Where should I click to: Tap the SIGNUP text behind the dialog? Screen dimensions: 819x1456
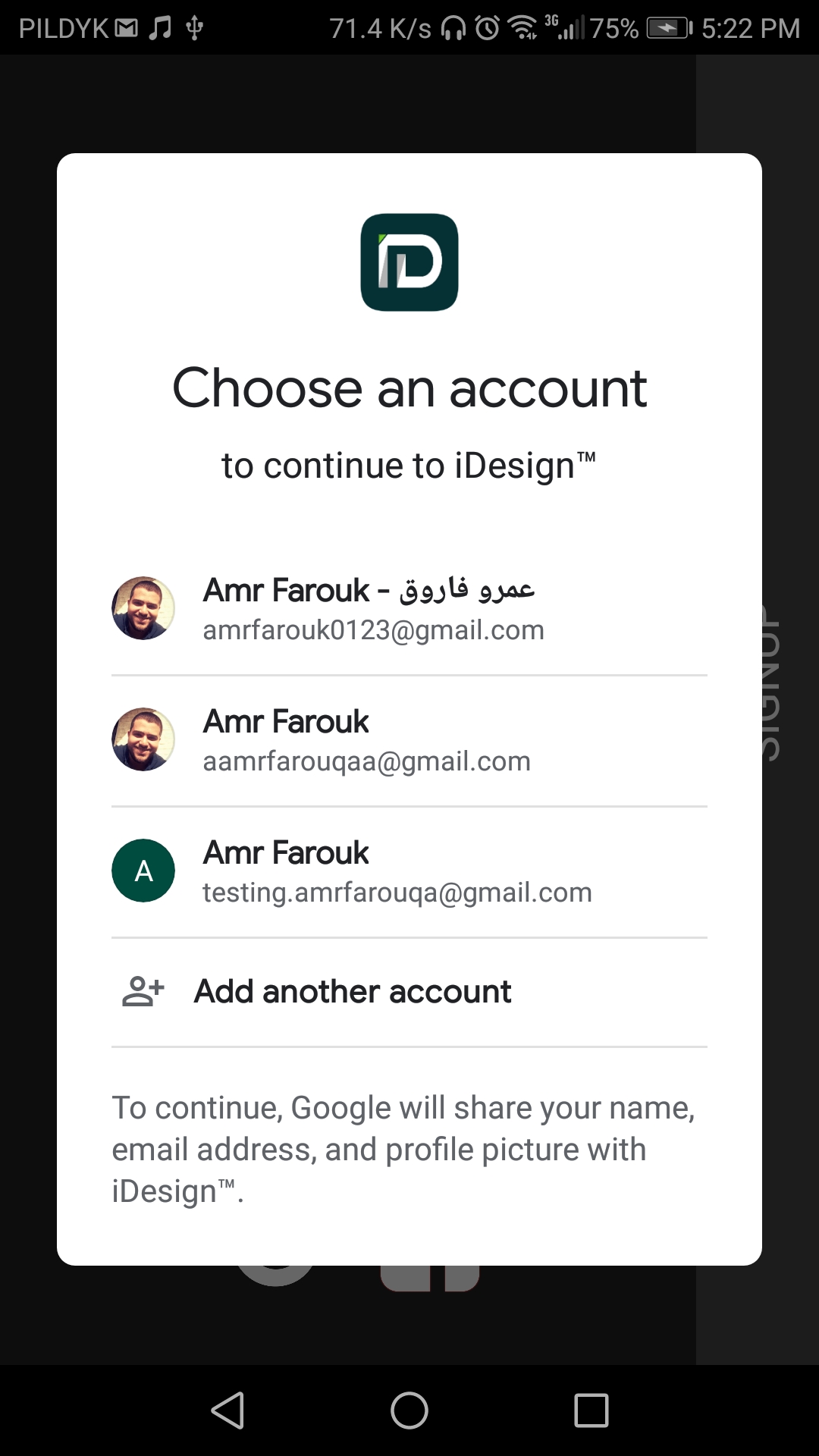point(770,682)
